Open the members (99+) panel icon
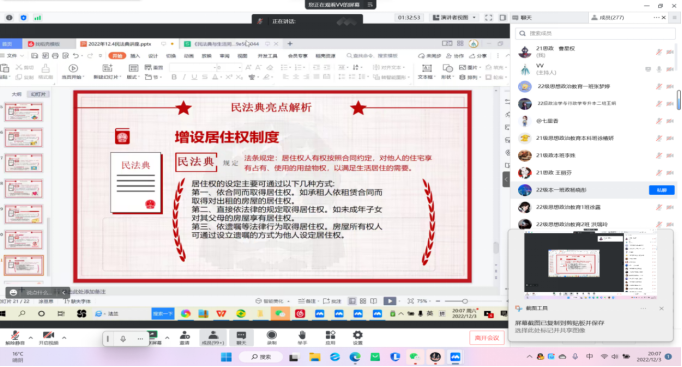Image resolution: width=682 pixels, height=367 pixels. point(213,337)
